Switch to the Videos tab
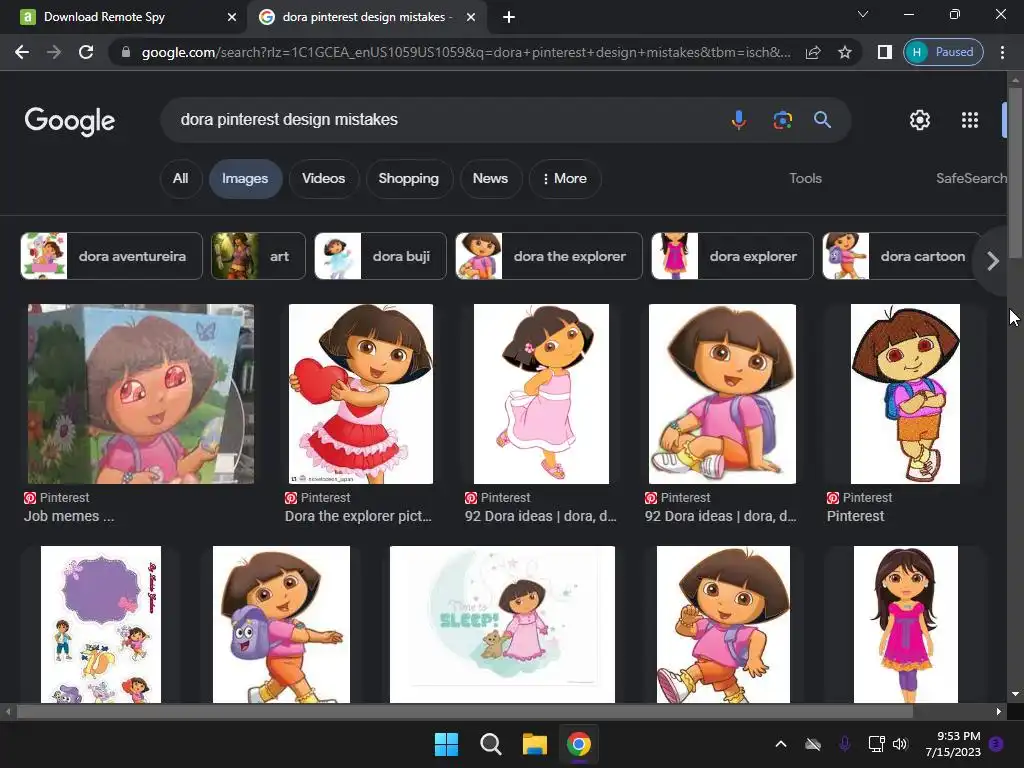The width and height of the screenshot is (1024, 768). click(323, 178)
